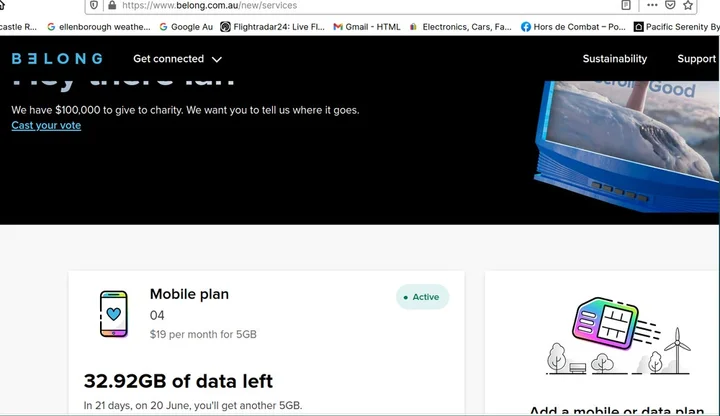Screen dimensions: 720x416
Task: Open the Hors de Combat Facebook bookmark
Action: coord(573,27)
